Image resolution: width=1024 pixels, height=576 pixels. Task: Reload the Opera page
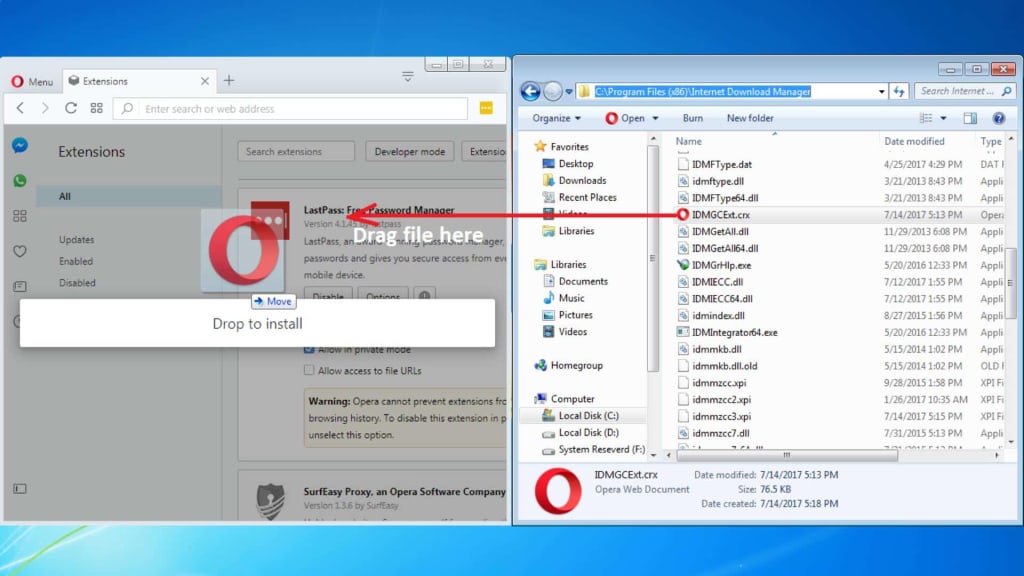point(71,108)
